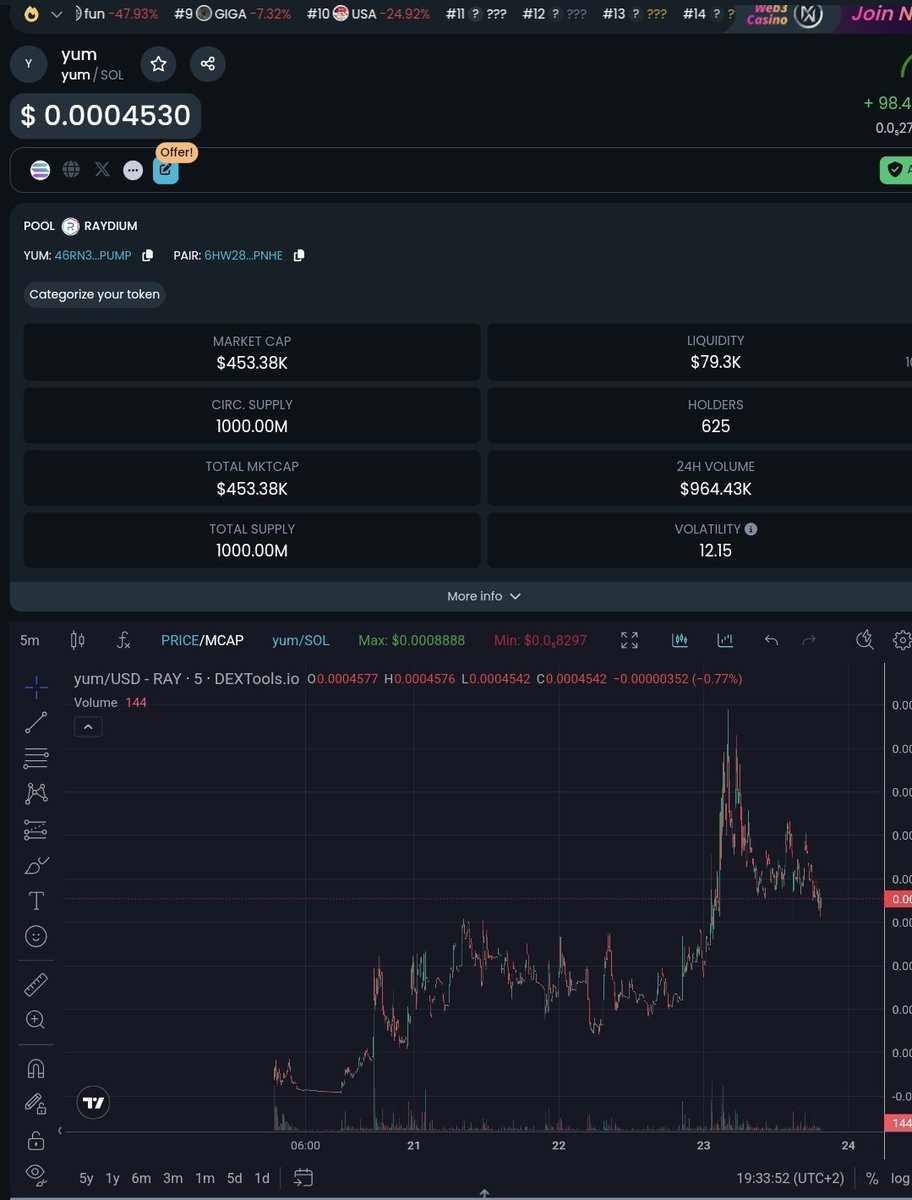Open the emoji icons tool
Screen dimensions: 912x1200
click(36, 936)
